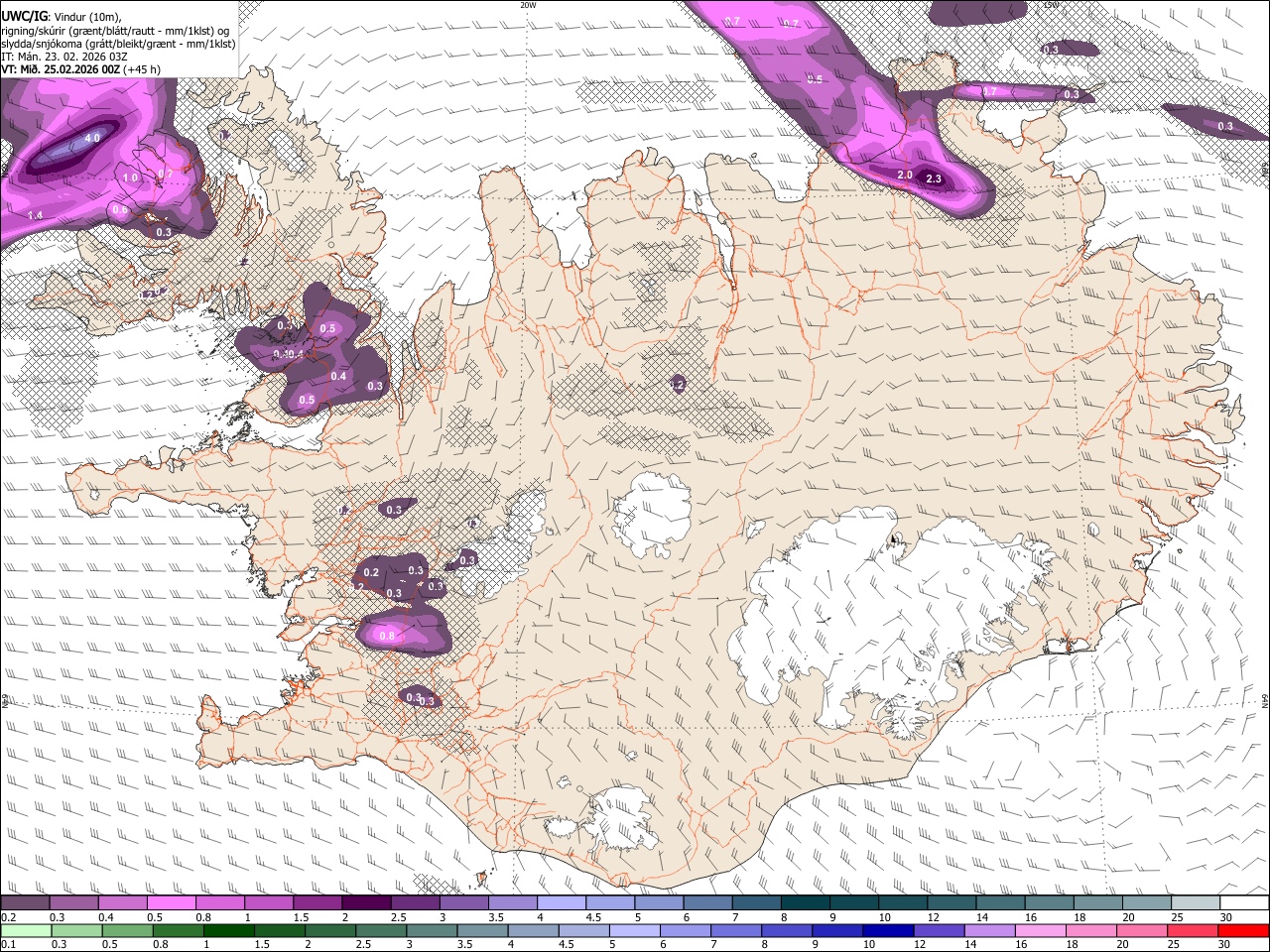Click the light violet 14 swatch on rain scale
Screen dimensions: 1270x952
tap(990, 930)
